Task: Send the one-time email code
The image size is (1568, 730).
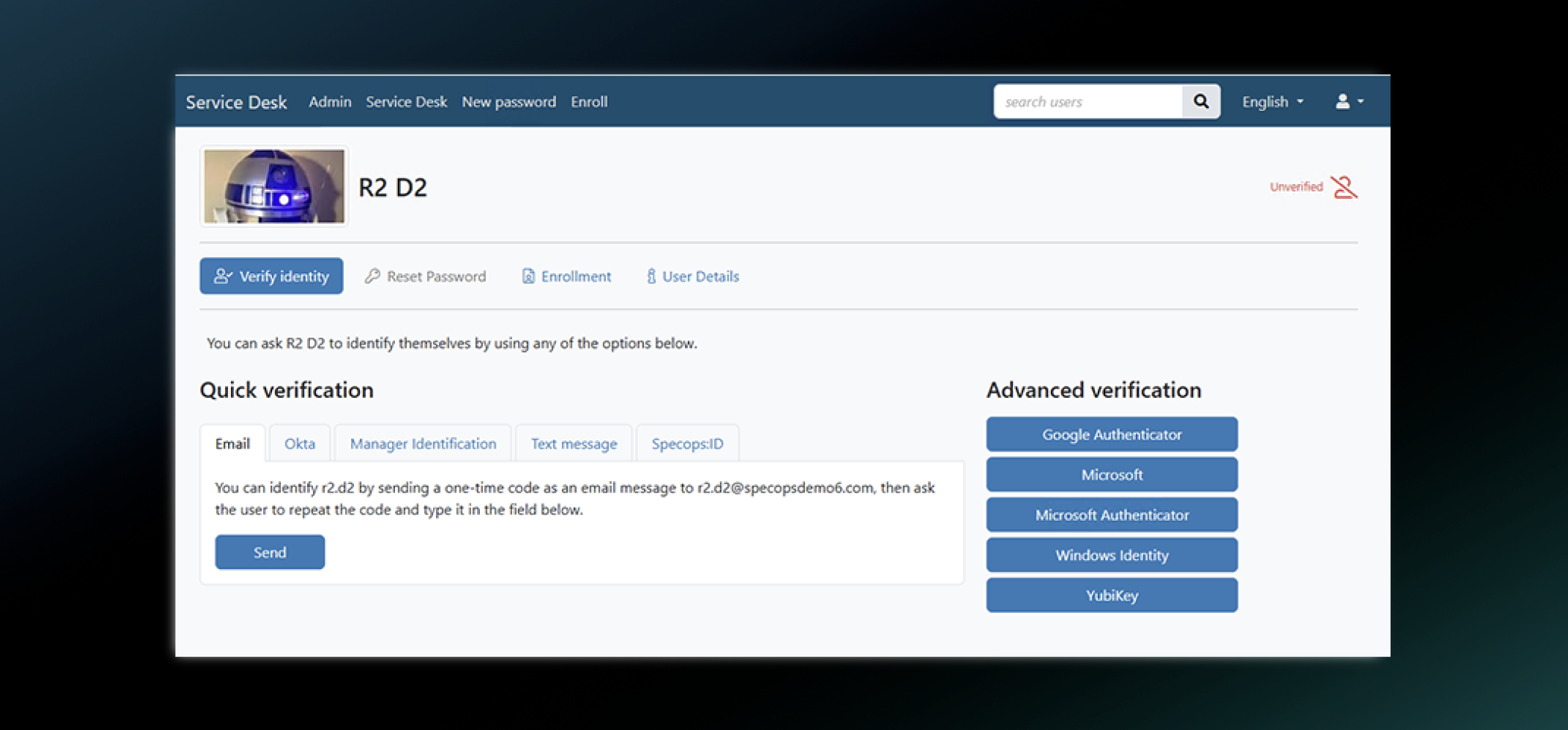Action: click(270, 553)
